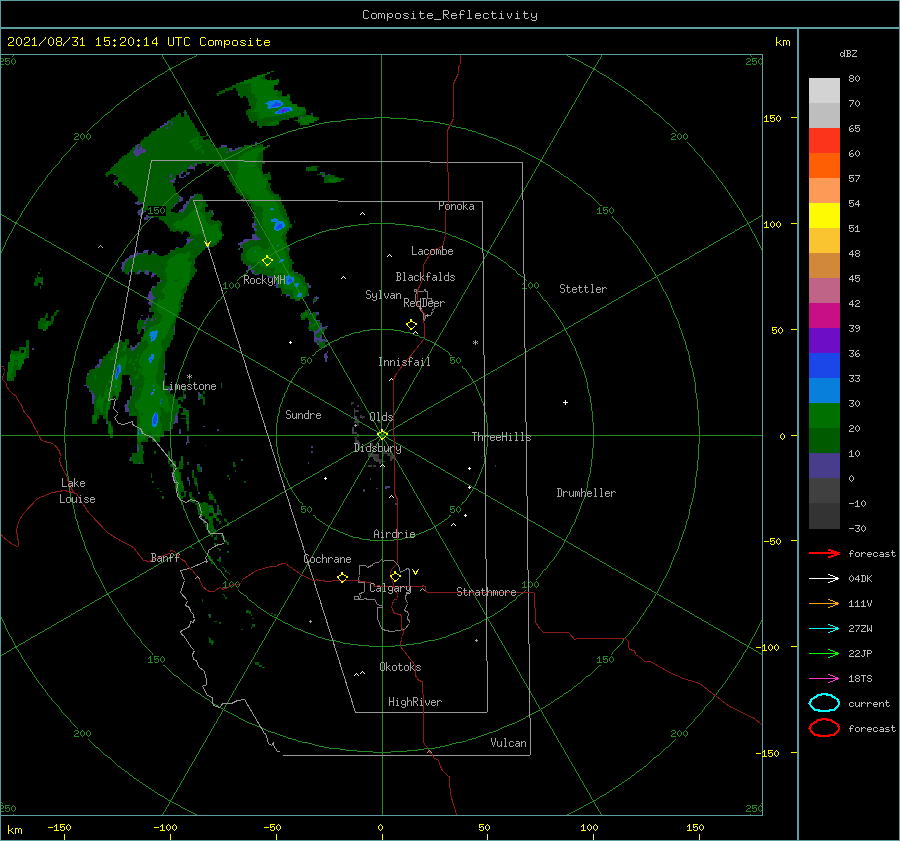Click the yellow diamond marker at Olds
Viewport: 900px width, 841px height.
382,435
